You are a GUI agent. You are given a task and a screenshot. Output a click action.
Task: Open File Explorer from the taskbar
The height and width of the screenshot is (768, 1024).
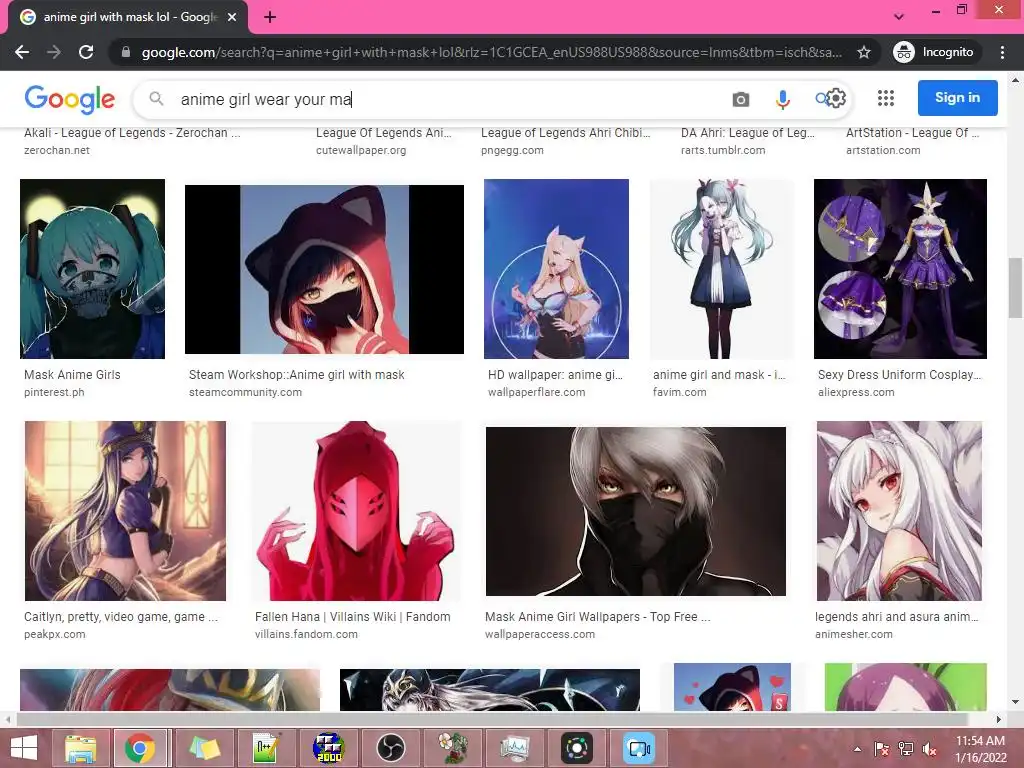pyautogui.click(x=80, y=748)
